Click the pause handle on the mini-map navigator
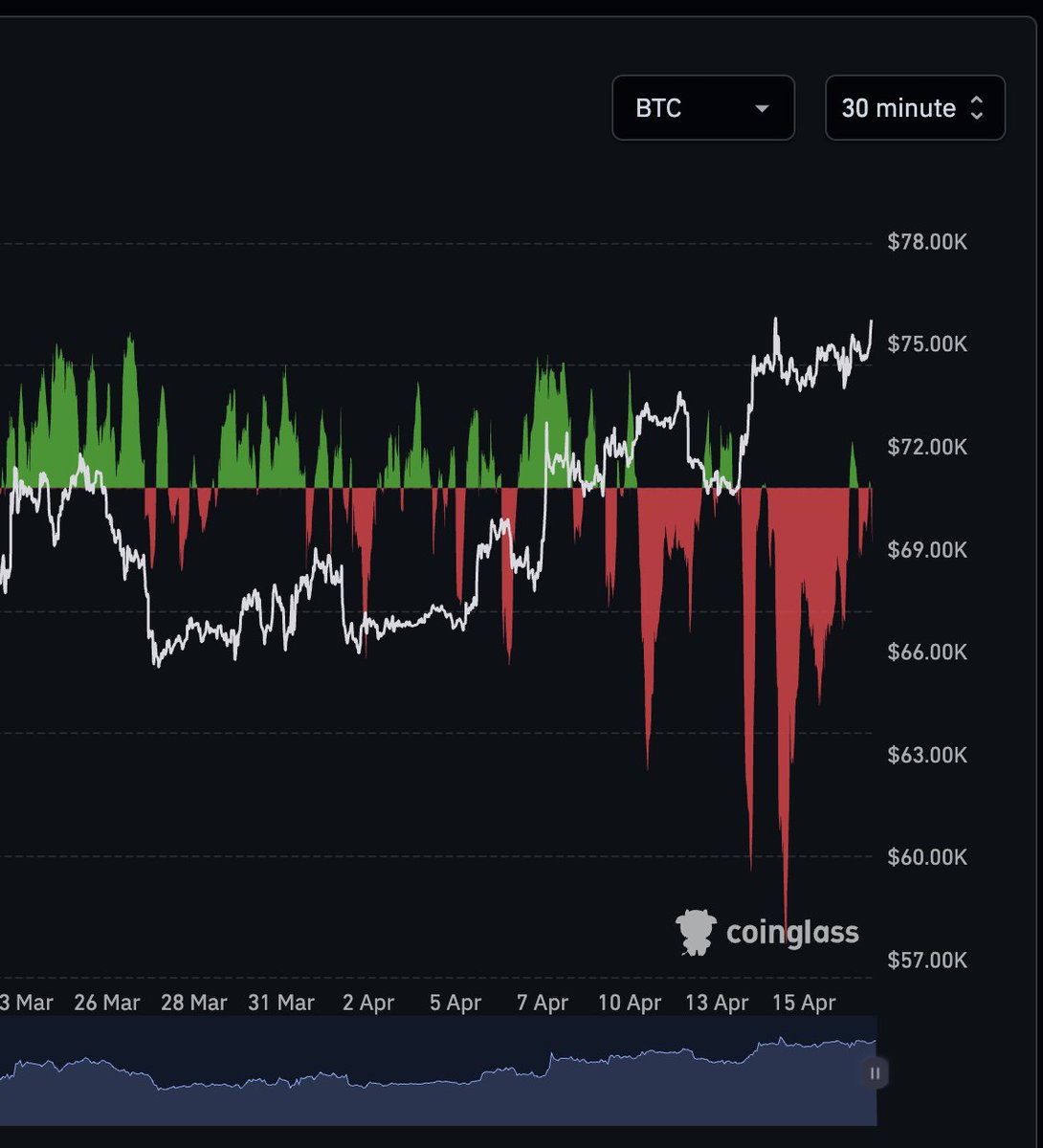 (876, 1074)
